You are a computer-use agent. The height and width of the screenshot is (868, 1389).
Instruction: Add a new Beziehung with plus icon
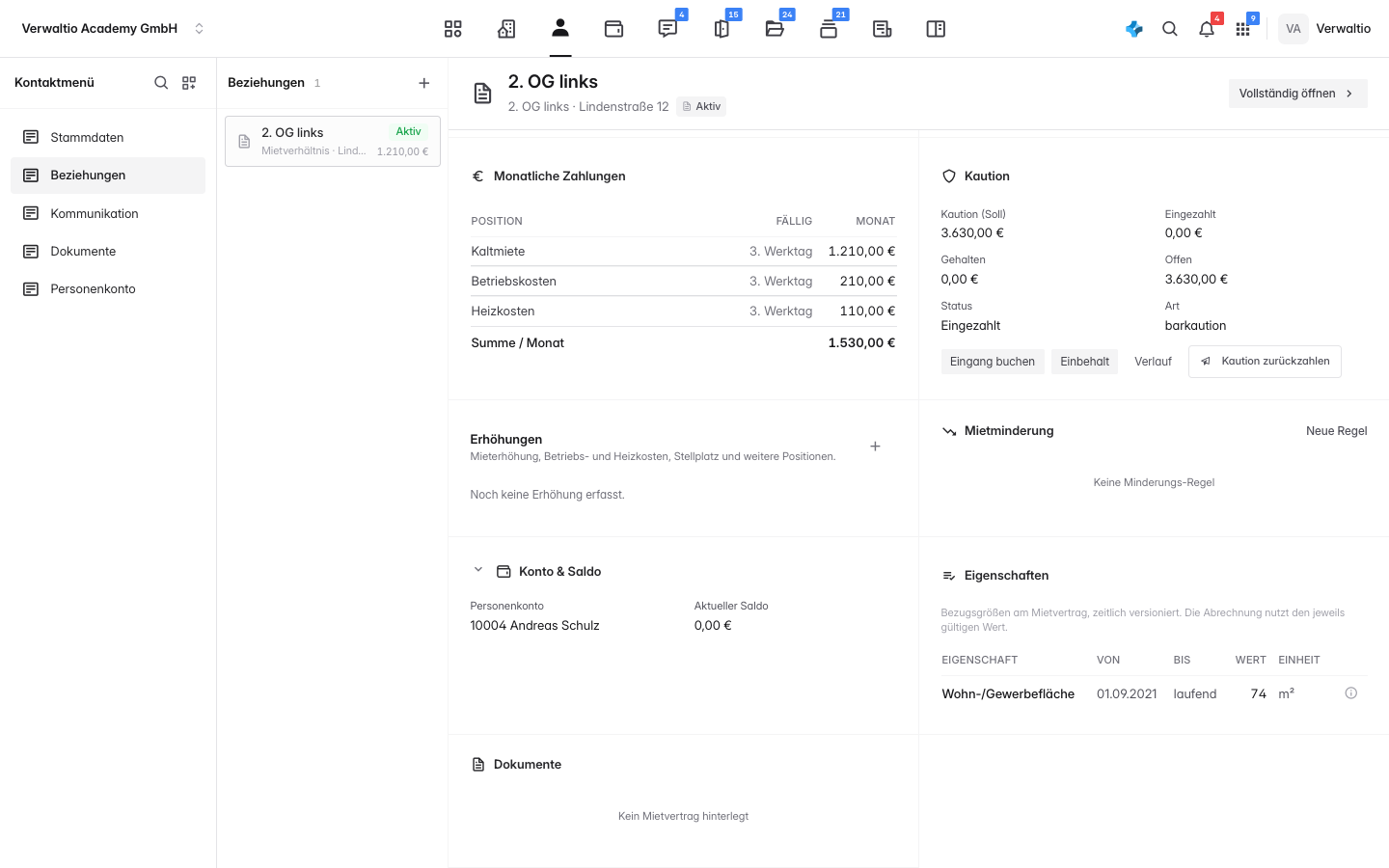click(x=424, y=83)
